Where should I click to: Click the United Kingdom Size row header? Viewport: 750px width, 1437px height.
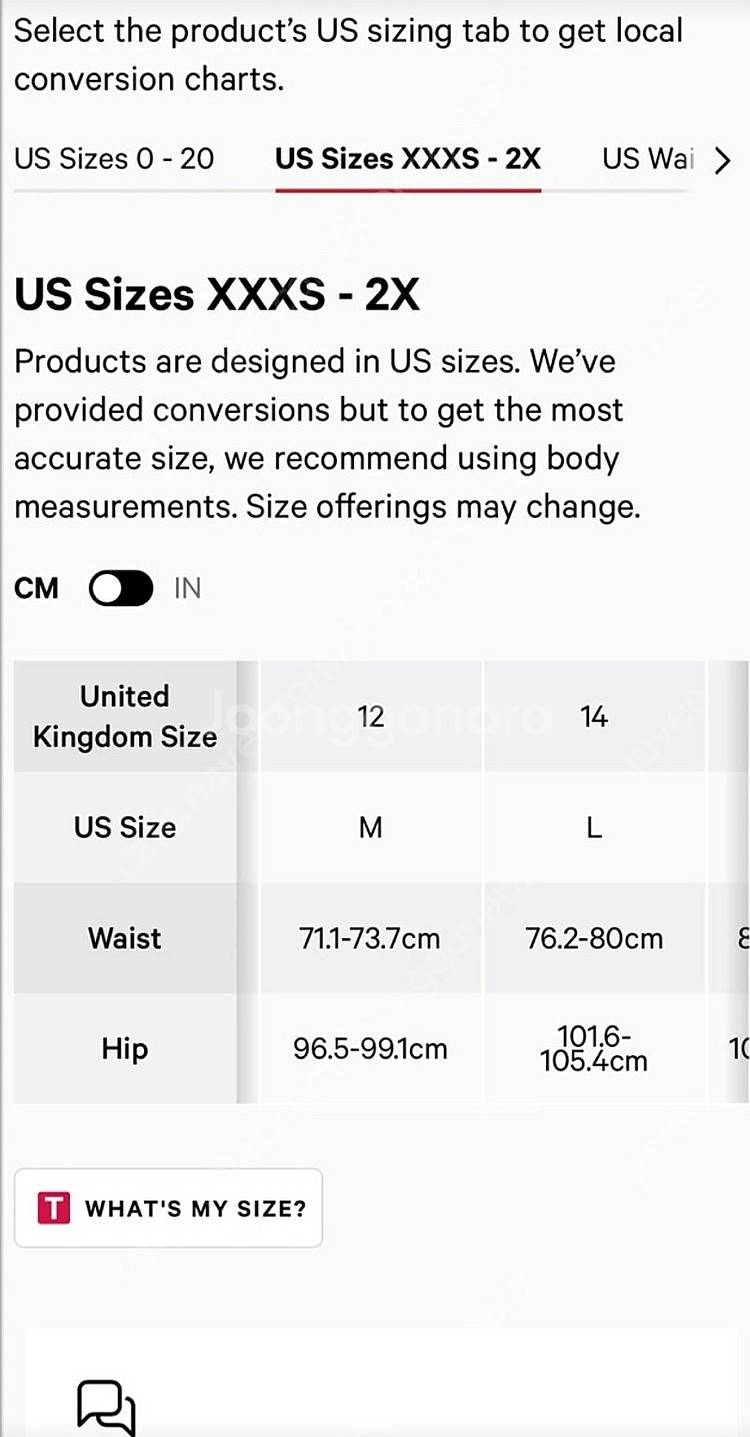click(125, 716)
